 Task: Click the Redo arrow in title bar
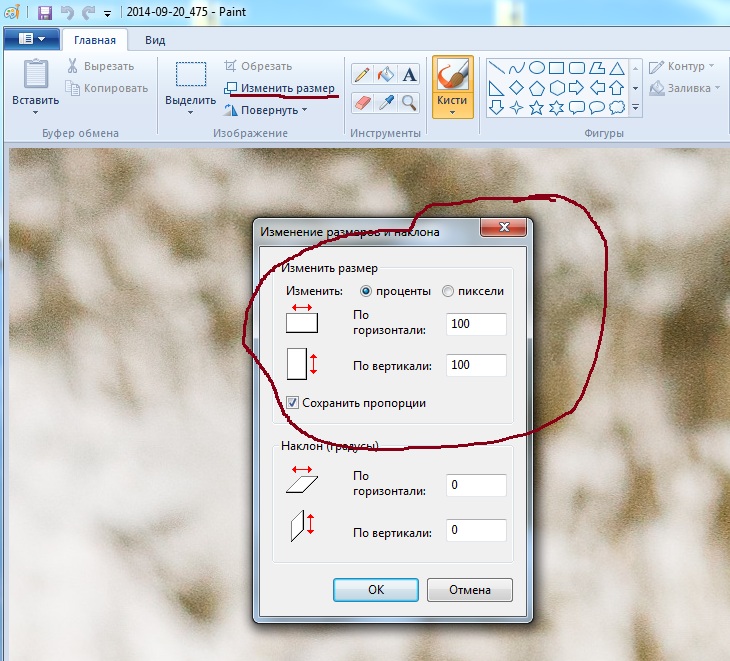(88, 12)
